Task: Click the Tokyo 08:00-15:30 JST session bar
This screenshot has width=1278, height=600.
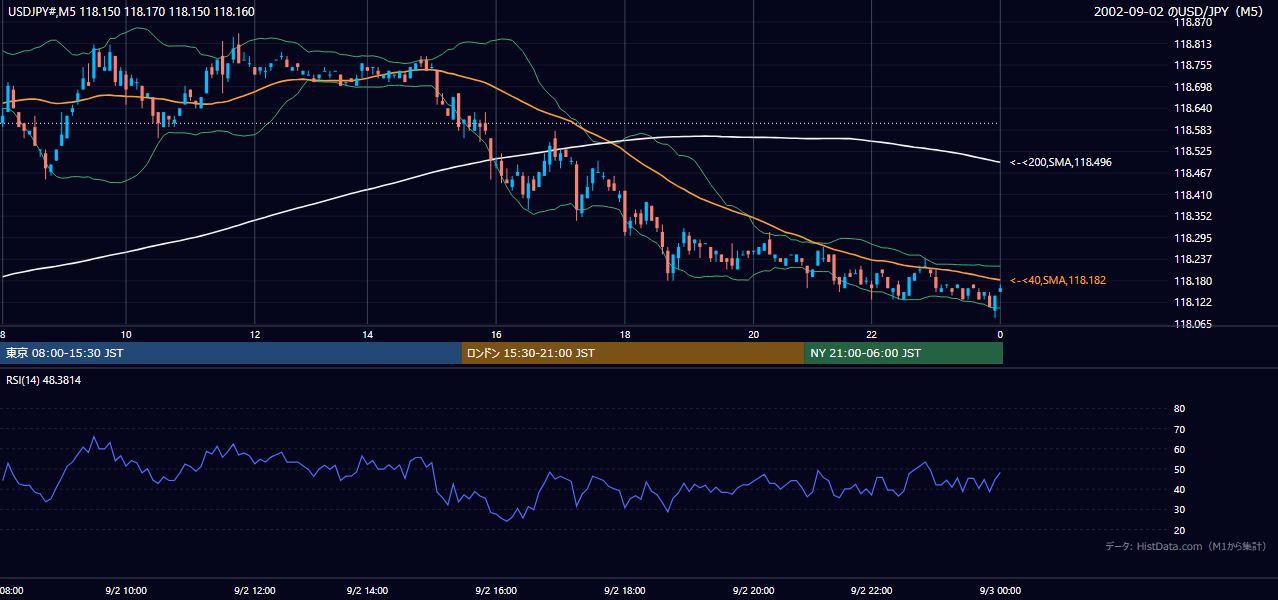Action: coord(231,353)
